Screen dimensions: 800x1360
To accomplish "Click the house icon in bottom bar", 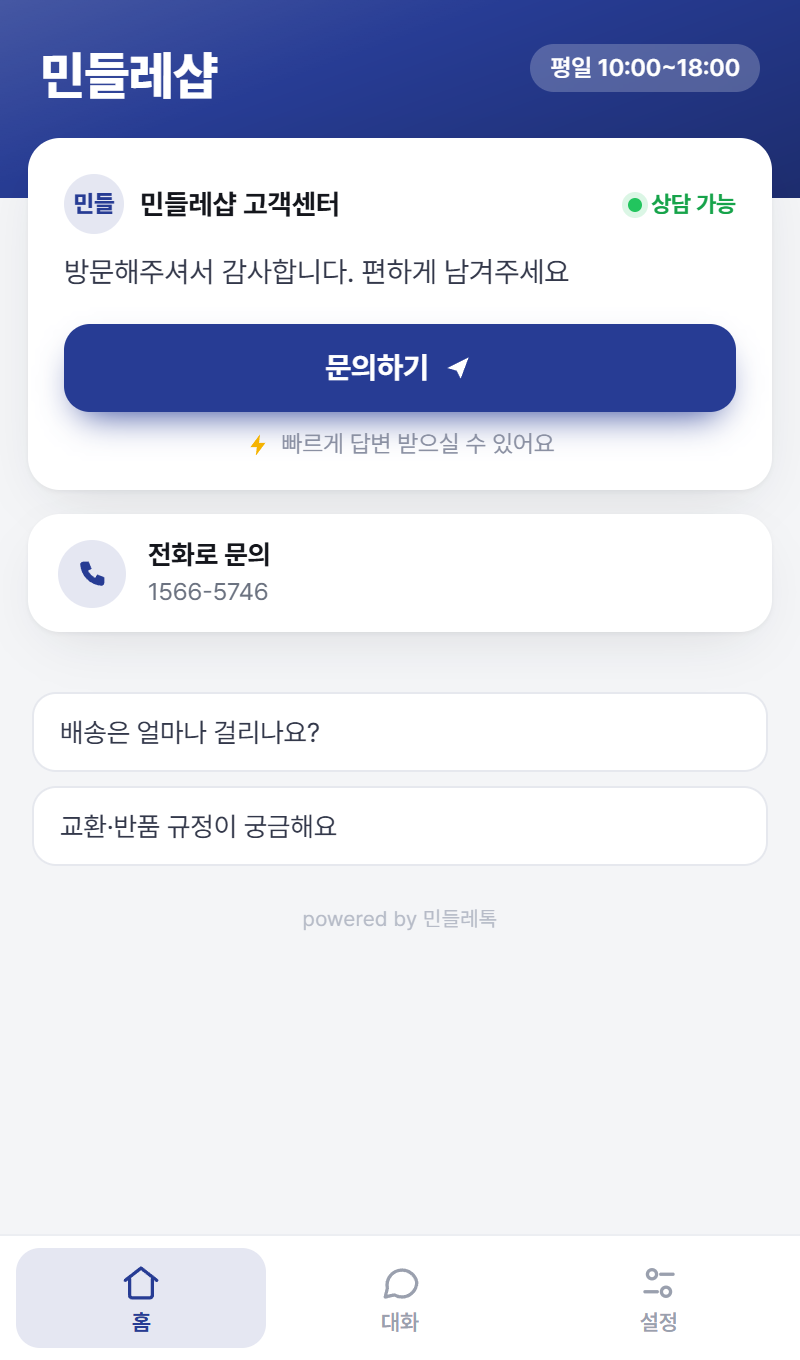I will tap(141, 1282).
